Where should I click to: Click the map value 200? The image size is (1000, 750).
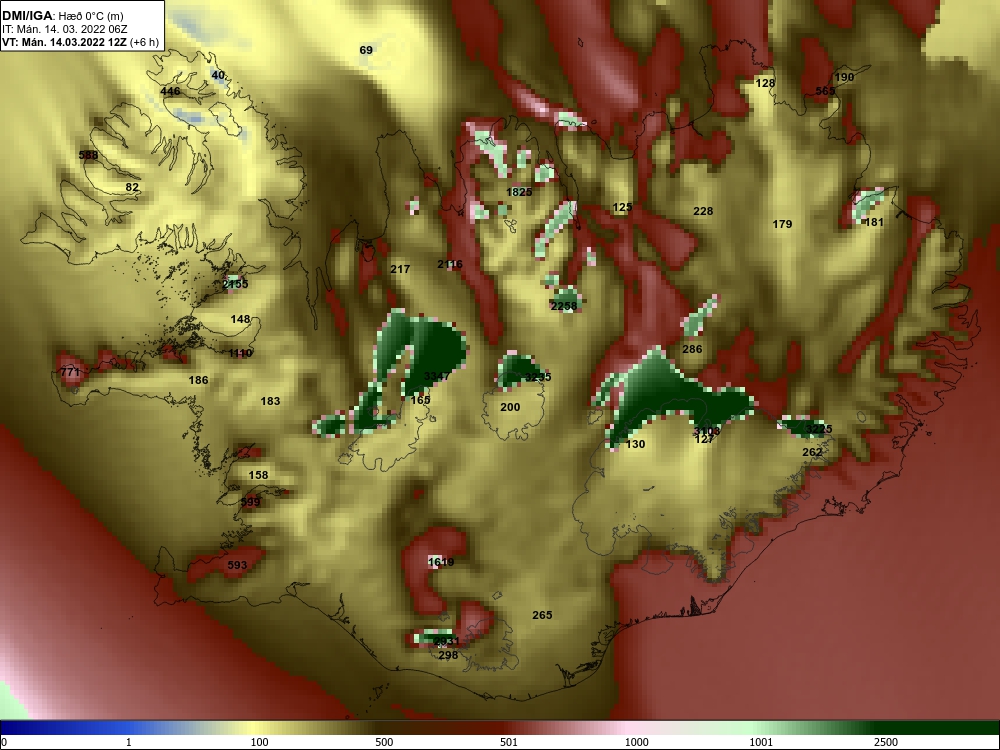(510, 407)
